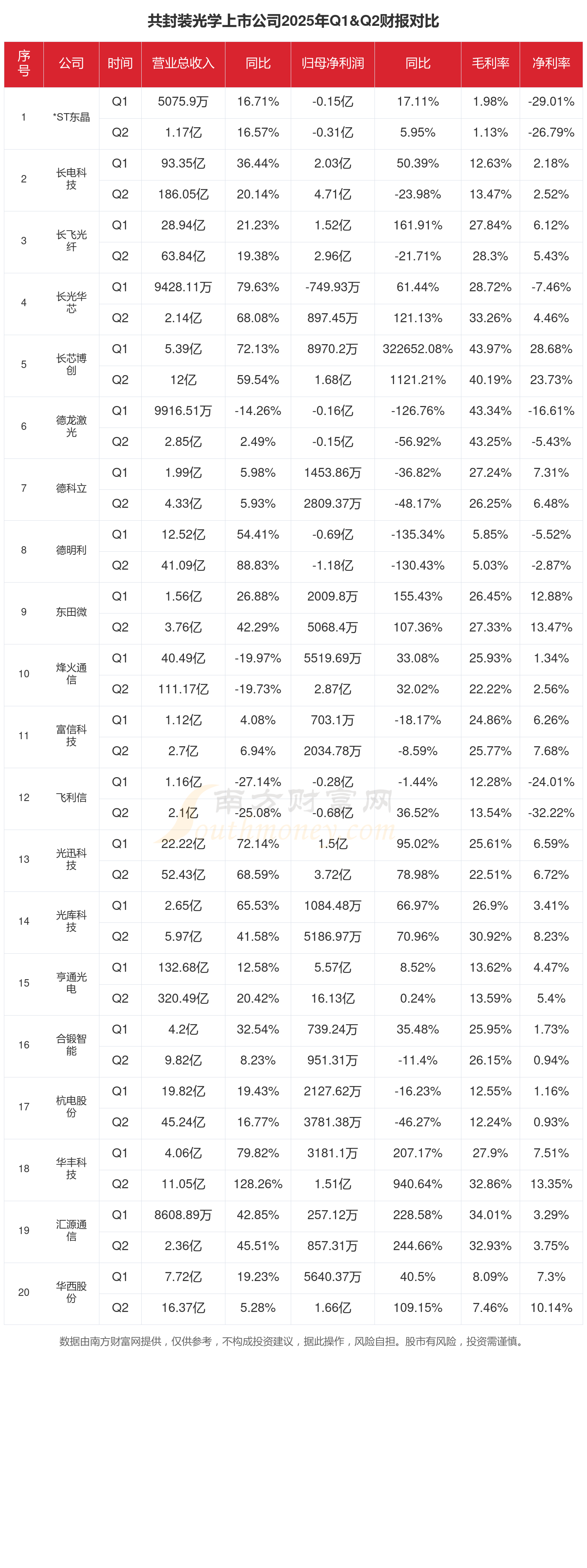This screenshot has height=1568, width=587.
Task: Click the 322652.08% growth value
Action: point(417,349)
